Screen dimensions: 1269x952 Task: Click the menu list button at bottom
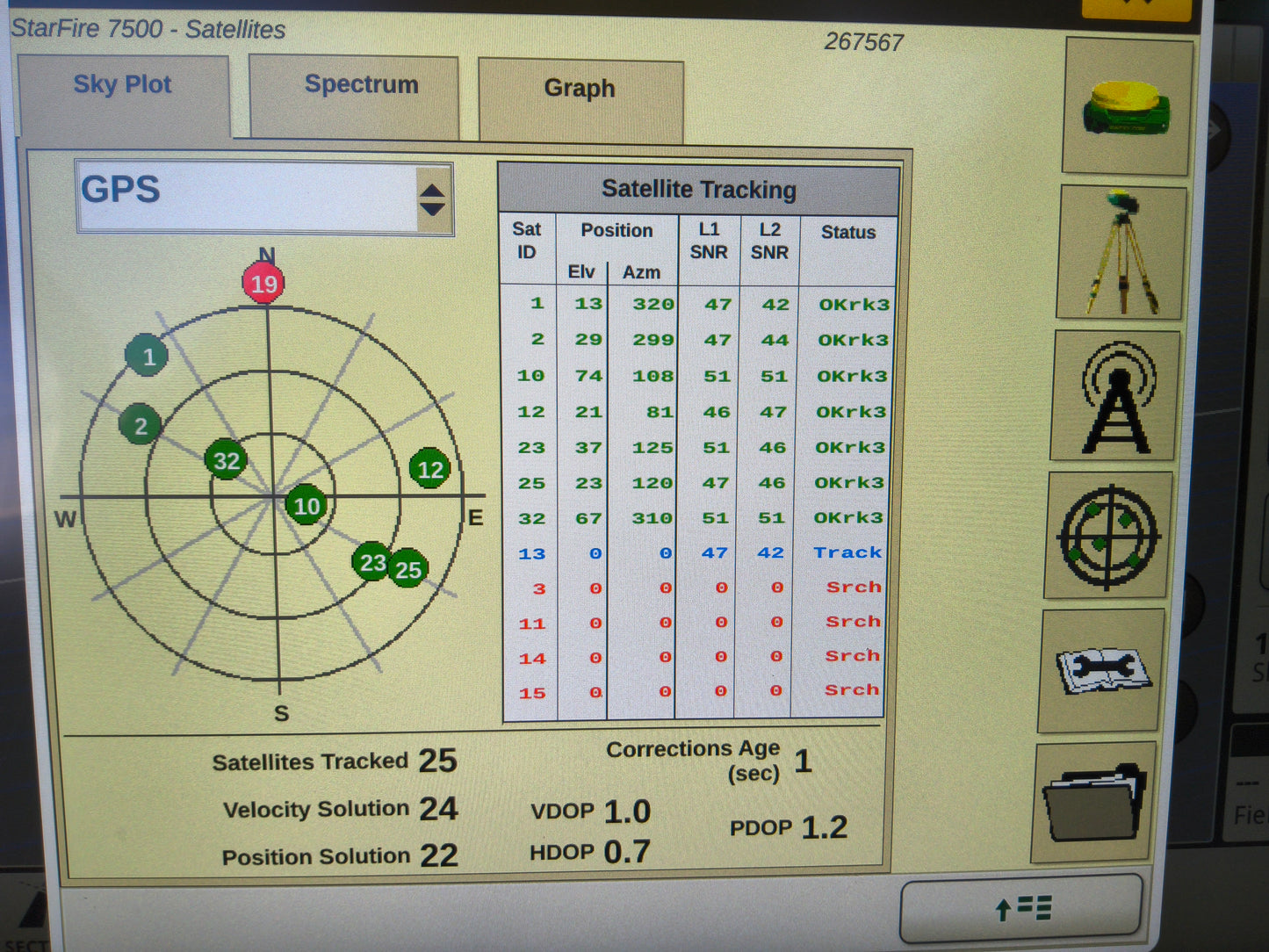[x=1023, y=908]
